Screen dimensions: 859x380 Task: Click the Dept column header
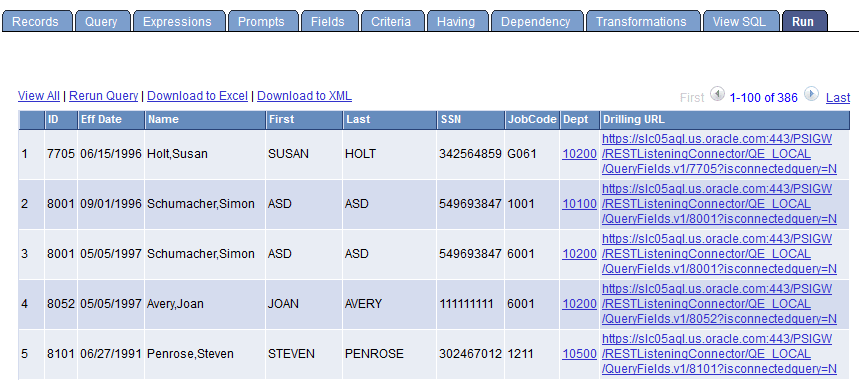579,119
